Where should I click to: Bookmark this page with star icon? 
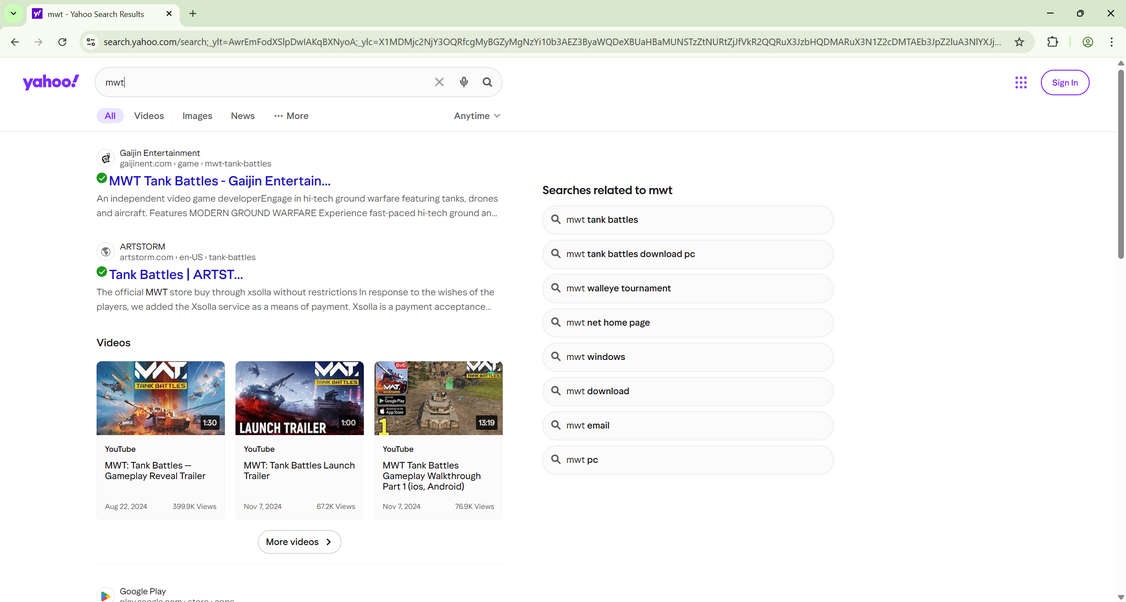[1019, 42]
